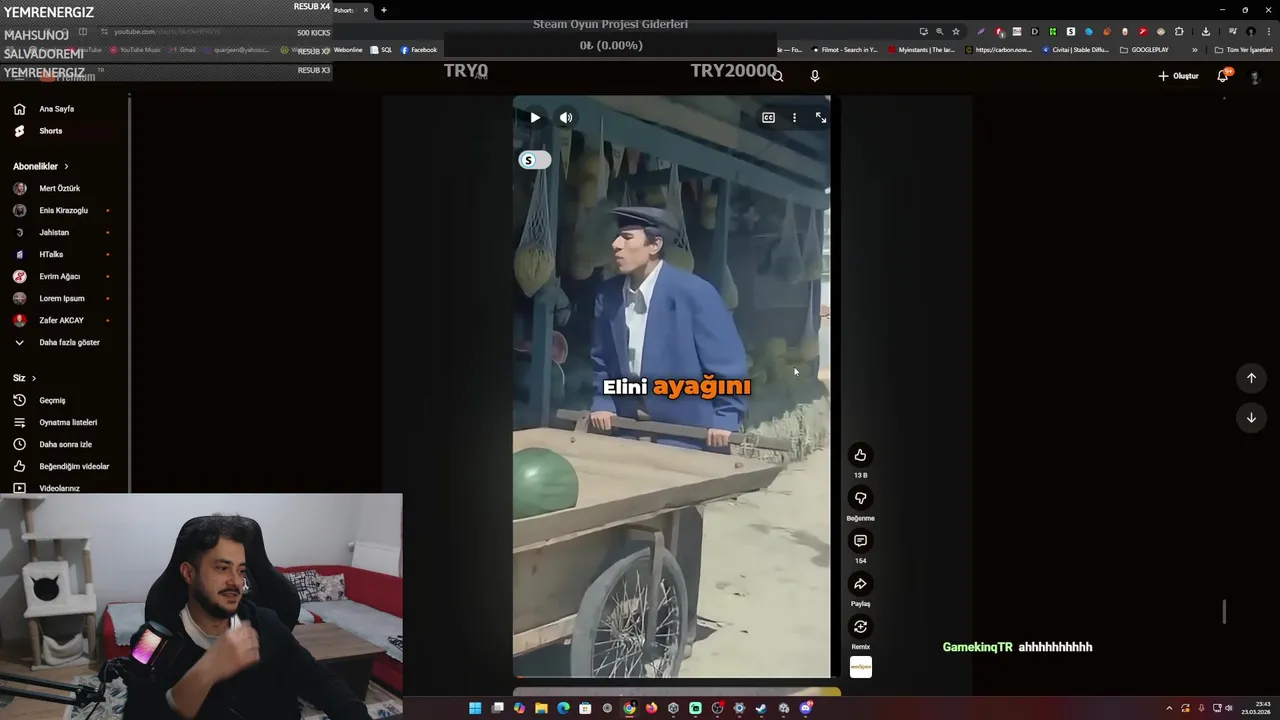Open the Chrome extensions puzzle icon
This screenshot has height=720, width=1280.
click(x=1179, y=32)
